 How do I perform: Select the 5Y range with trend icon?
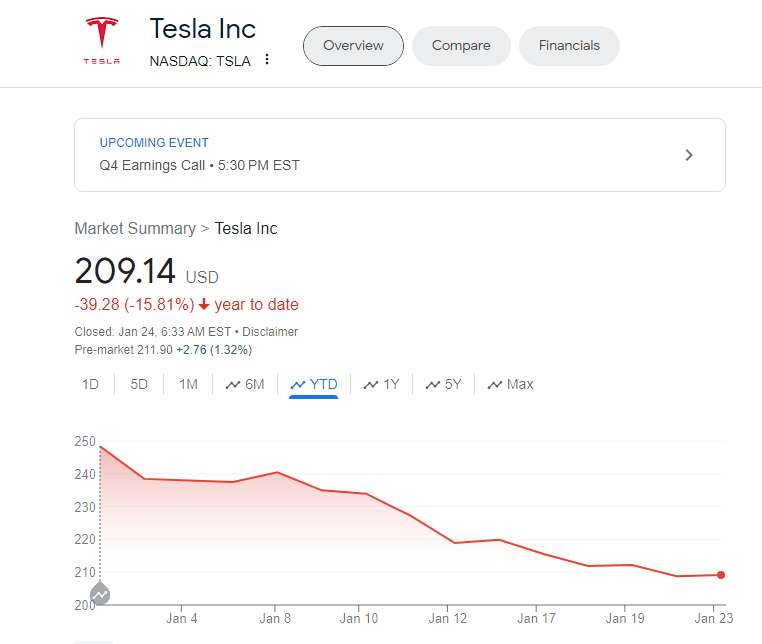click(443, 384)
